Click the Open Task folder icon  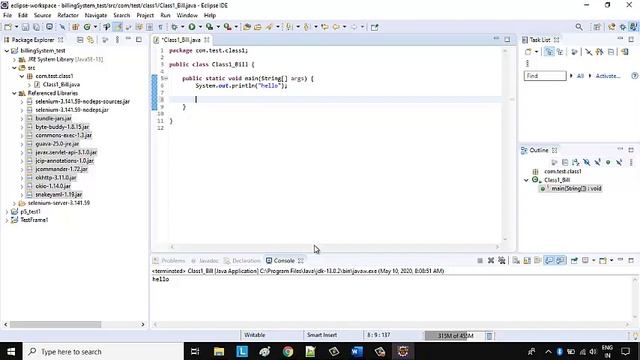(258, 27)
